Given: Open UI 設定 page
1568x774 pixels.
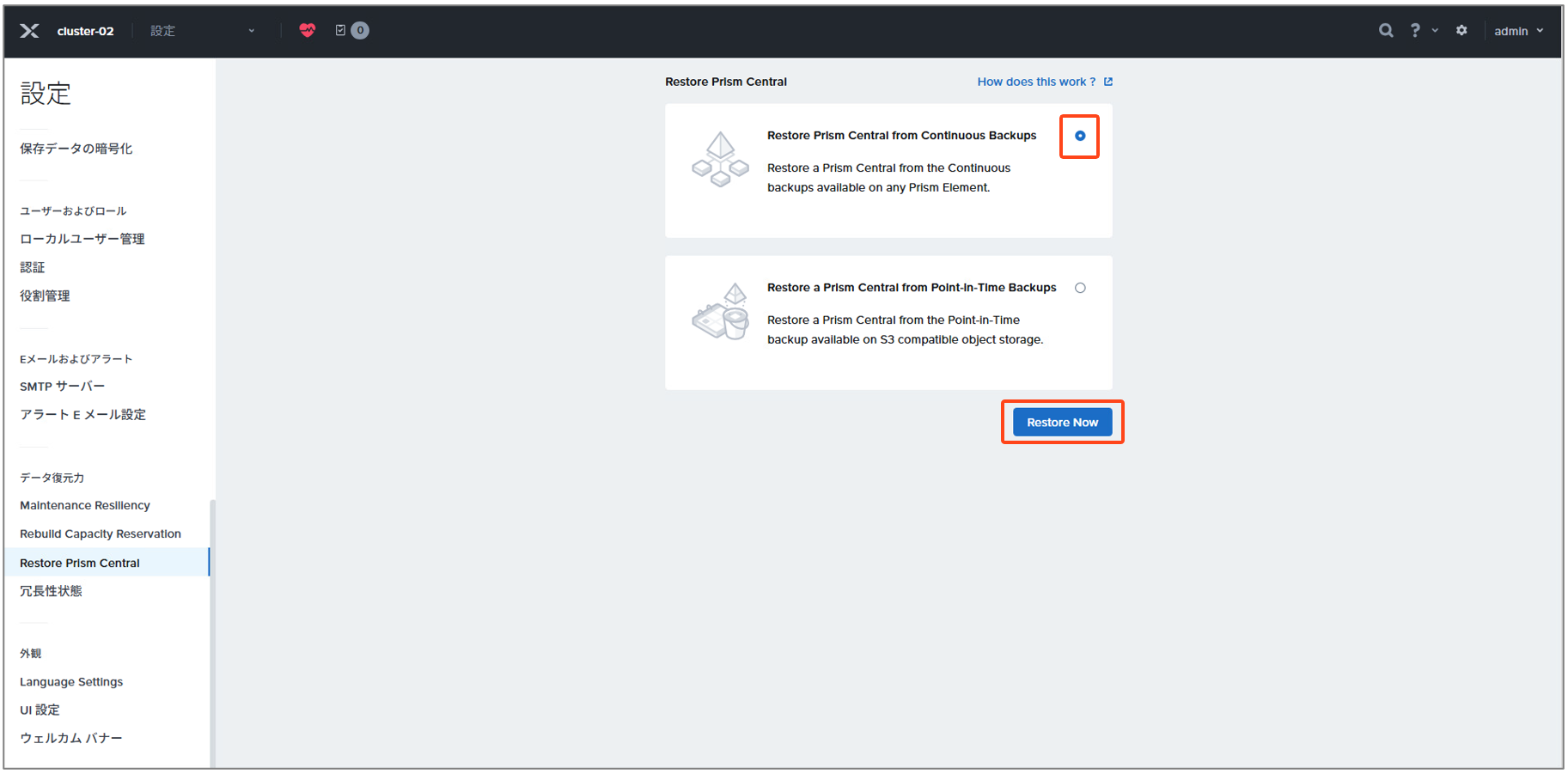Looking at the screenshot, I should [x=40, y=710].
